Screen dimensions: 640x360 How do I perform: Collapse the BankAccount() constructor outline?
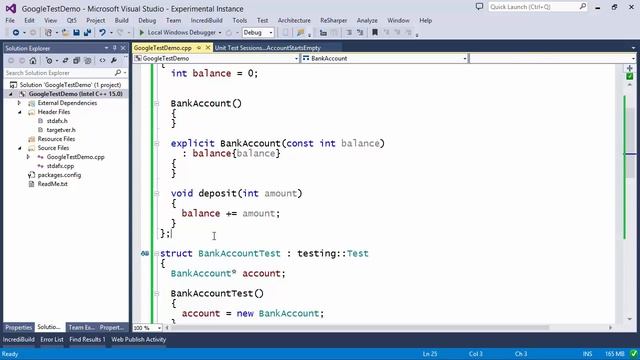[x=156, y=104]
